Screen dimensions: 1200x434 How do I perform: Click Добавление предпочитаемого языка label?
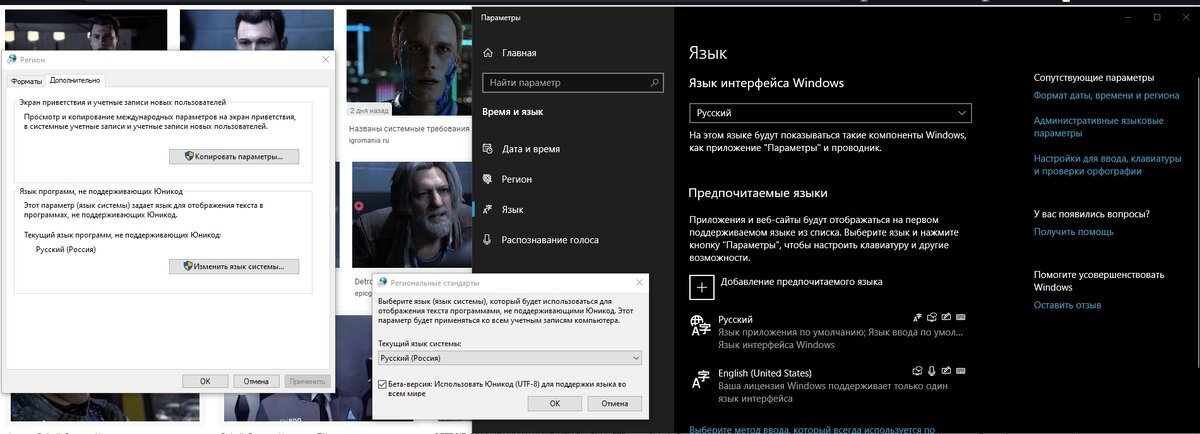[x=801, y=282]
